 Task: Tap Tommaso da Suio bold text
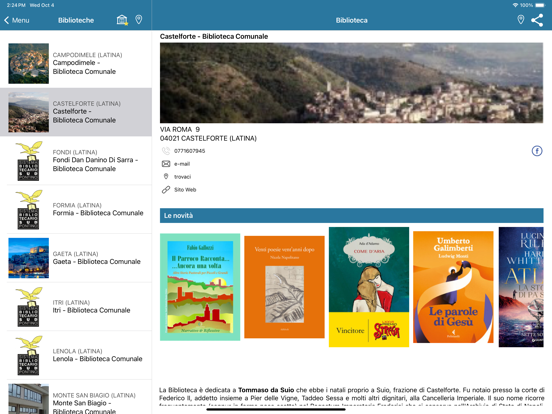[266, 390]
